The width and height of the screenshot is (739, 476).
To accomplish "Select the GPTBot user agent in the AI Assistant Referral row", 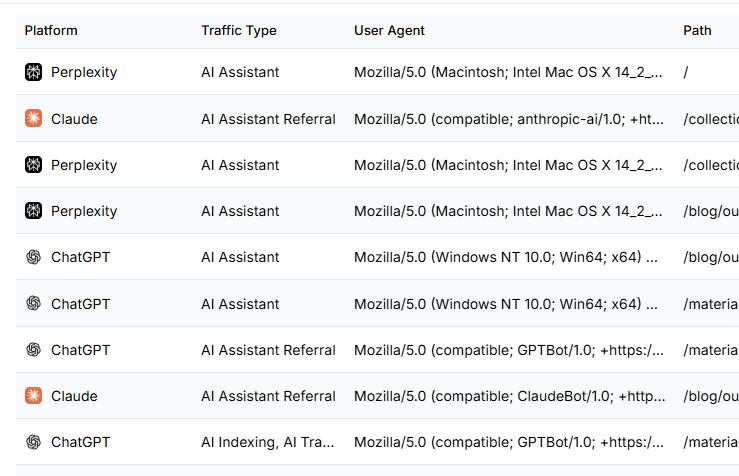I will tap(509, 350).
